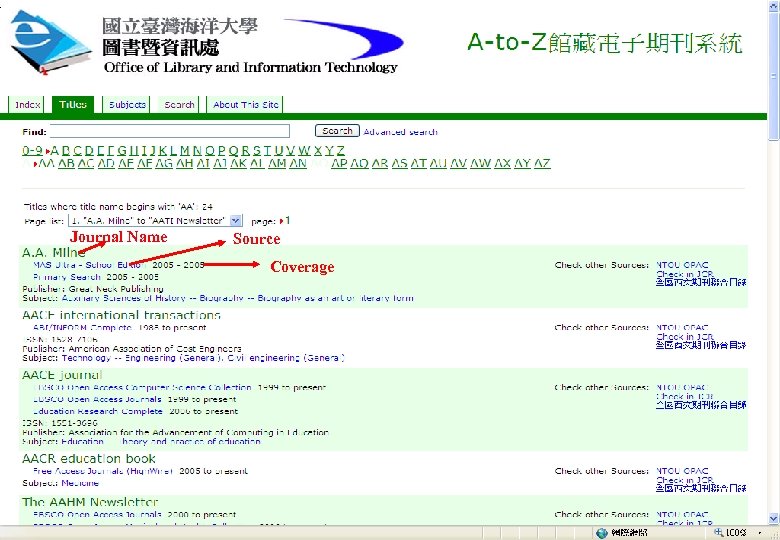Open the AACE journal title
This screenshot has width=780, height=540.
(x=62, y=375)
